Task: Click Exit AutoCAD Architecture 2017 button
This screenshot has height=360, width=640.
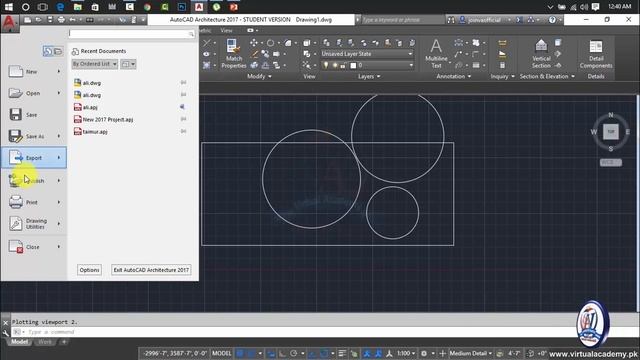Action: click(151, 270)
